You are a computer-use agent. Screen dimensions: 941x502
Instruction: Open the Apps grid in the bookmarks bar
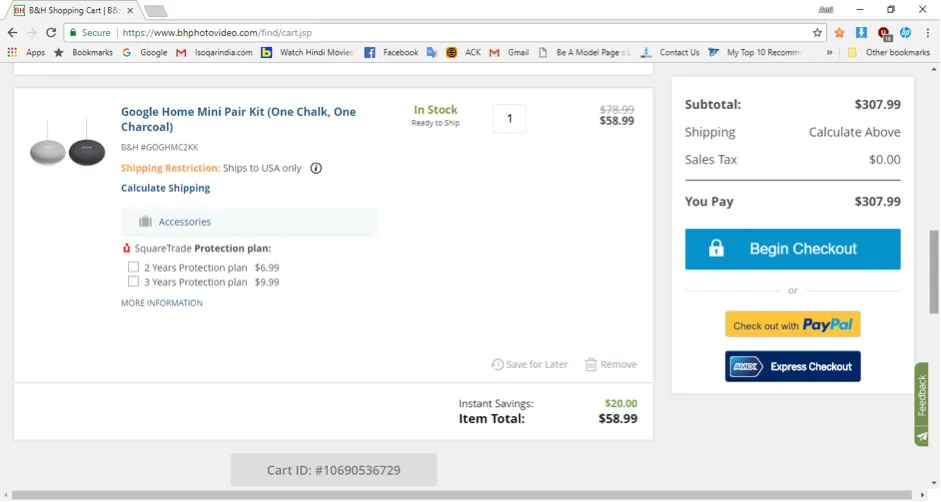click(12, 52)
